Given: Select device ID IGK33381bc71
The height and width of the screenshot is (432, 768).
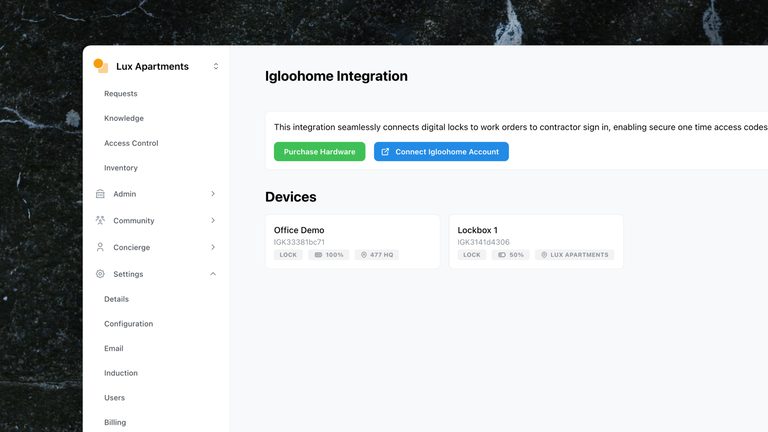Looking at the screenshot, I should coord(299,242).
